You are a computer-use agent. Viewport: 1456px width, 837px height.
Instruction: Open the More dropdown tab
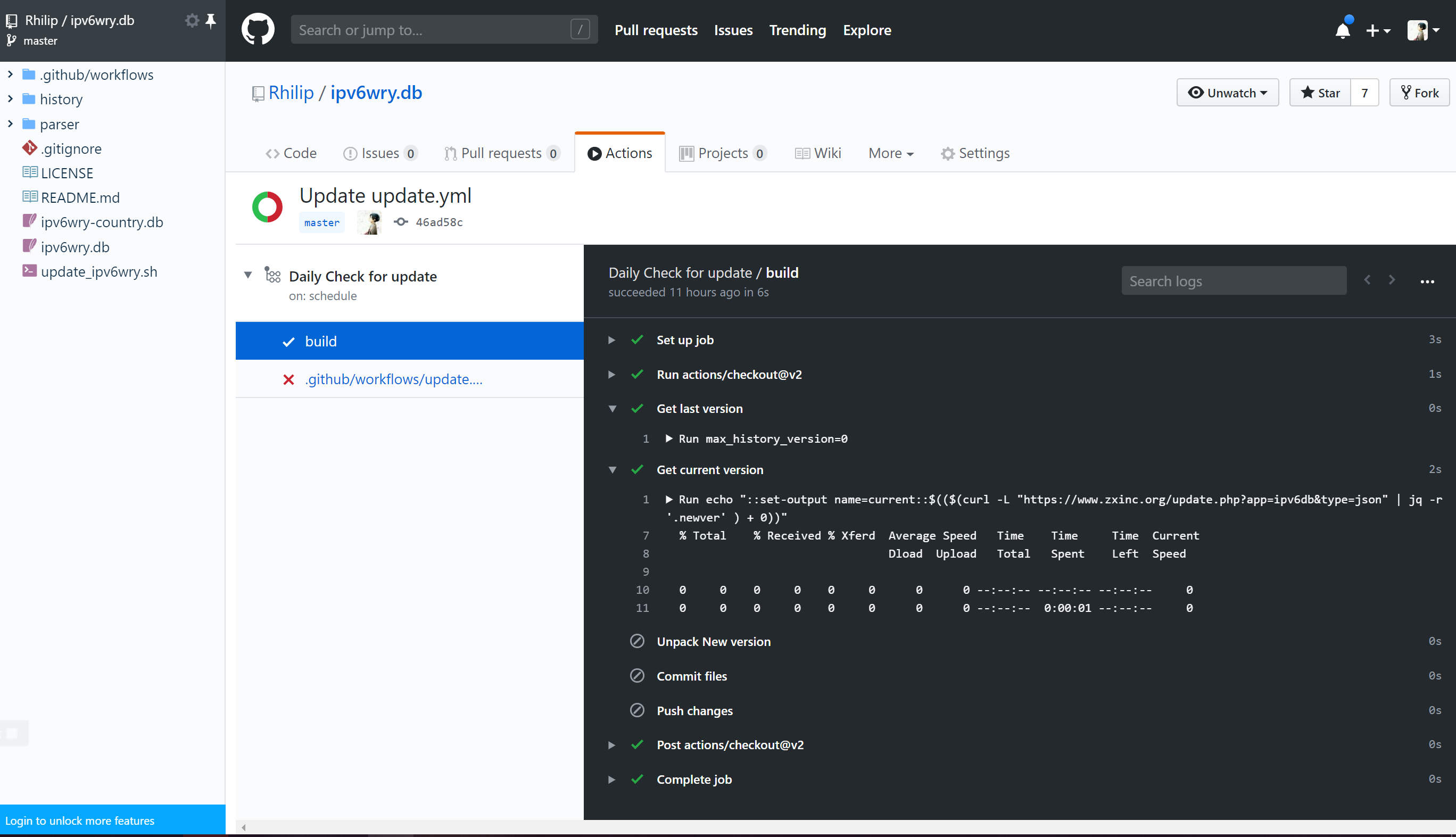(x=891, y=153)
